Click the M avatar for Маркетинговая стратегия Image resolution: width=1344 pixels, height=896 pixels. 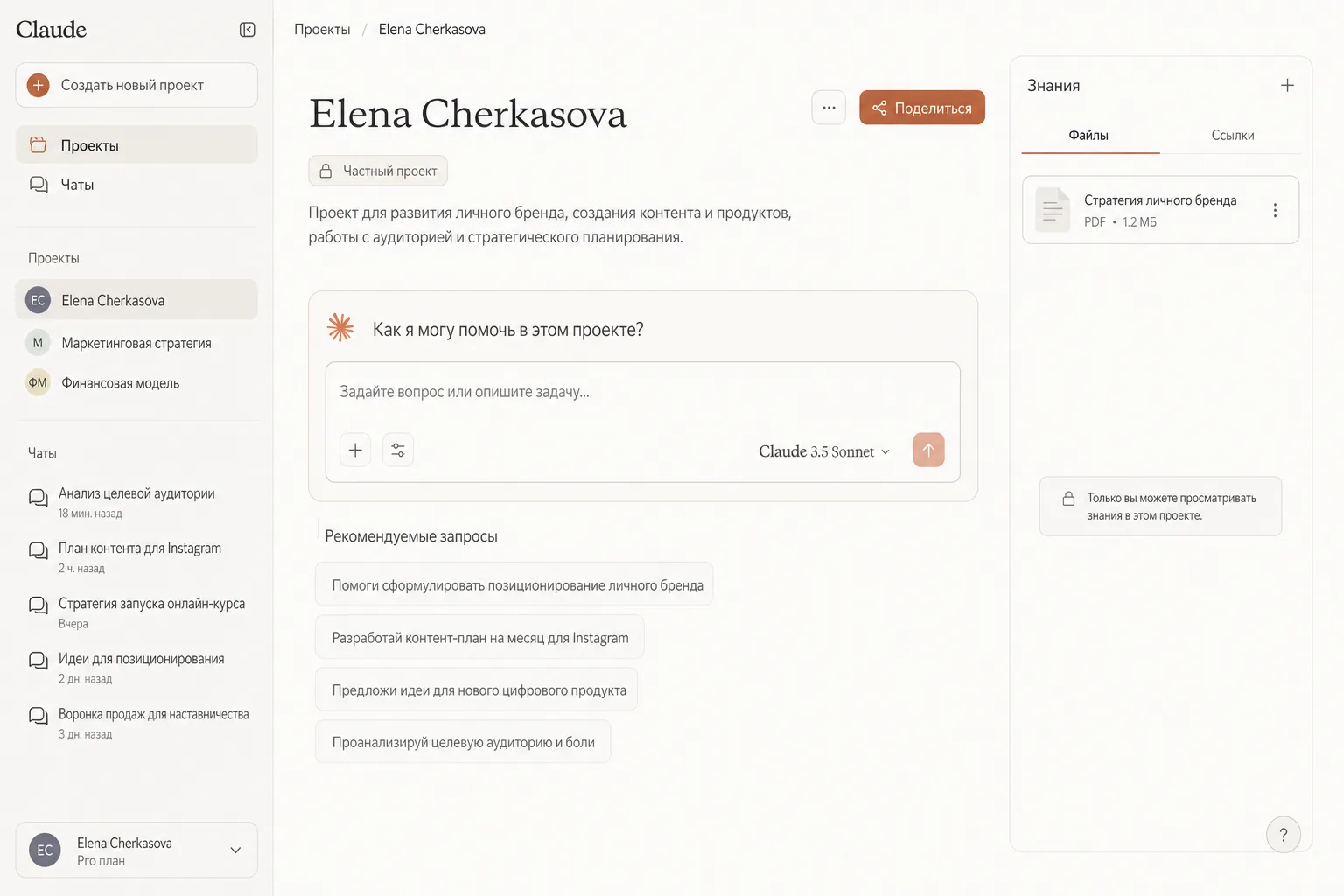(x=38, y=343)
